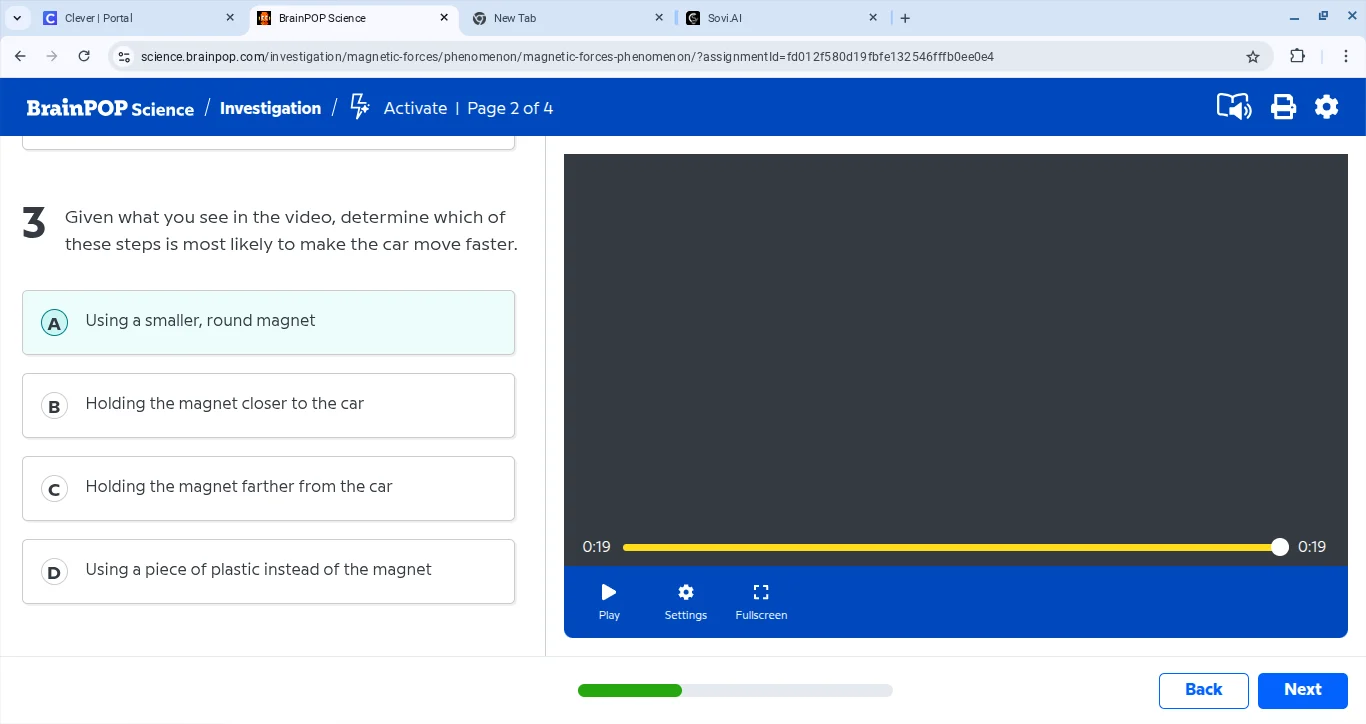Select answer C holding magnet farther

268,488
